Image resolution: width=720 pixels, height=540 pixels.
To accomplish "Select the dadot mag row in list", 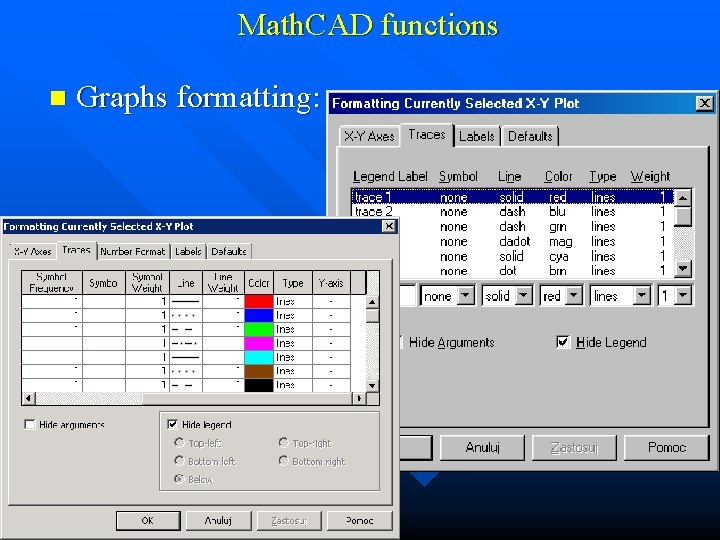I will coord(535,242).
